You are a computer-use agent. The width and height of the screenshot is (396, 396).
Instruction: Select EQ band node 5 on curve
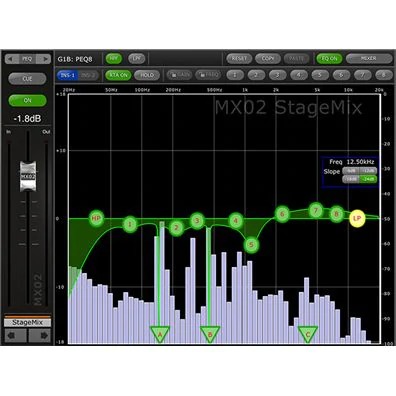point(251,245)
